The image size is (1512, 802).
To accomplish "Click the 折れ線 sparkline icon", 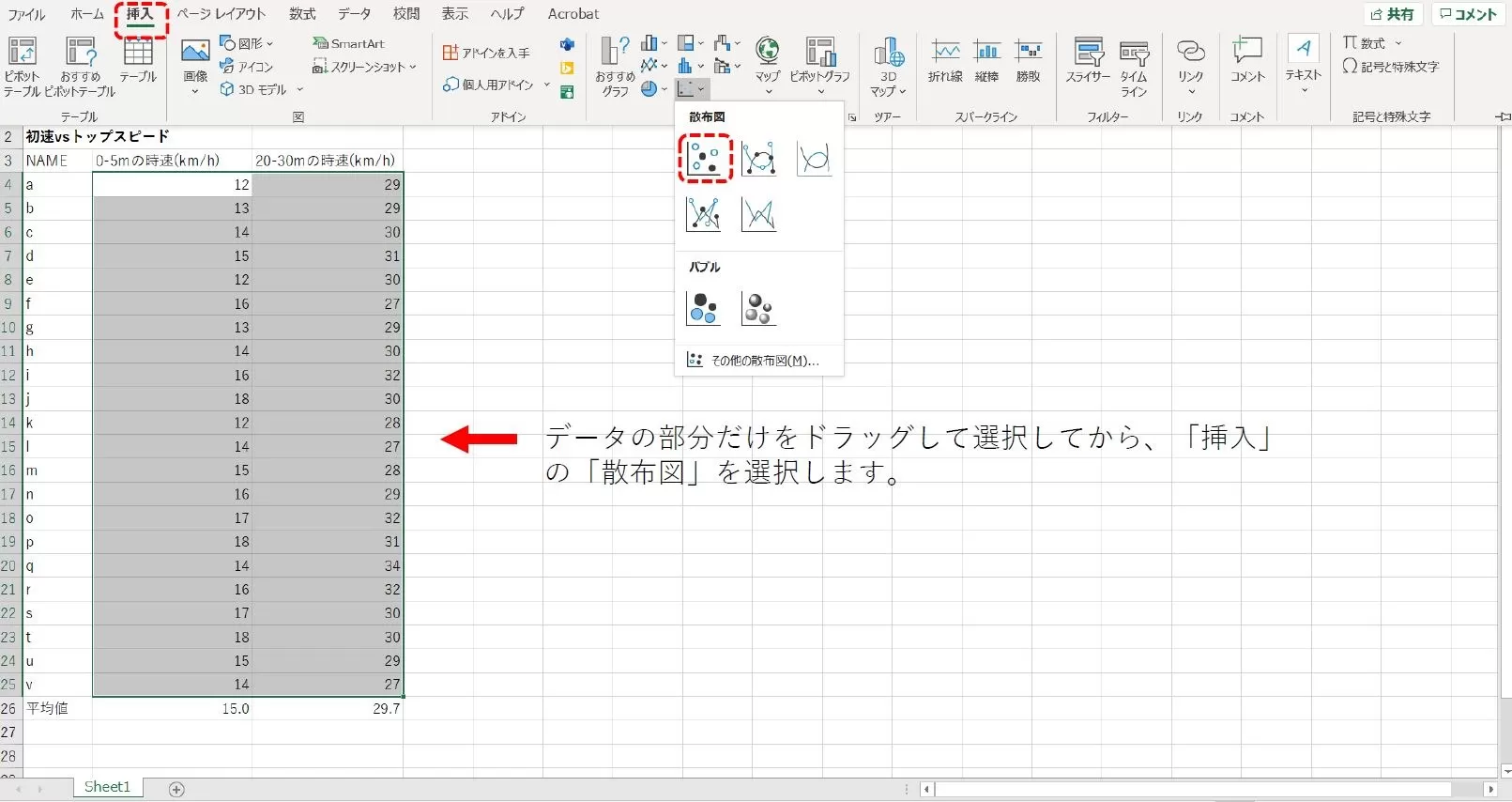I will tap(945, 62).
